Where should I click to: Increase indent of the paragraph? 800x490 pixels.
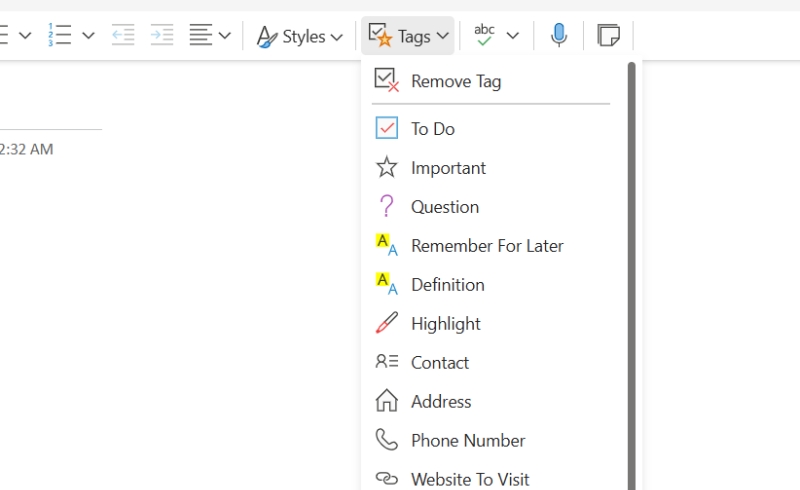162,35
